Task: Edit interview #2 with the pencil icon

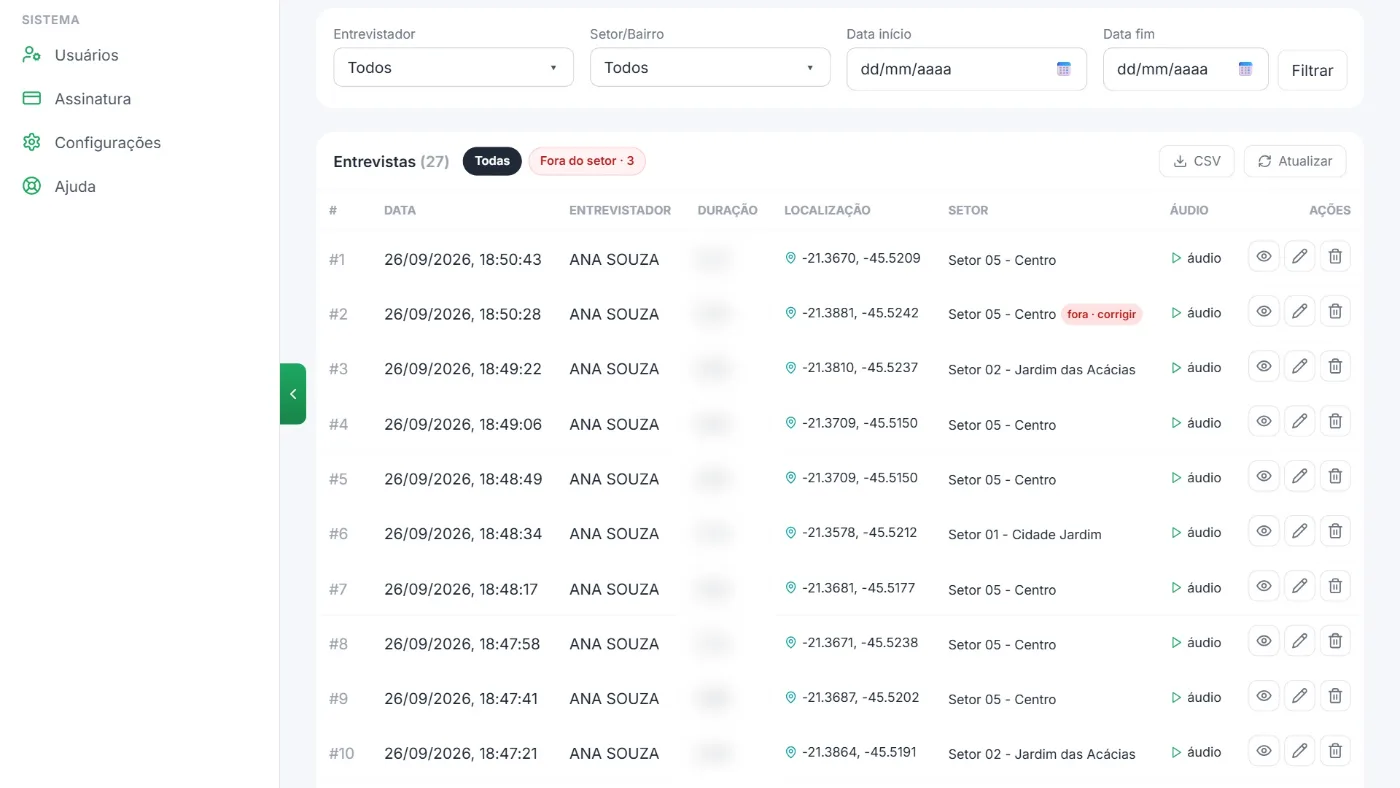Action: click(1299, 311)
